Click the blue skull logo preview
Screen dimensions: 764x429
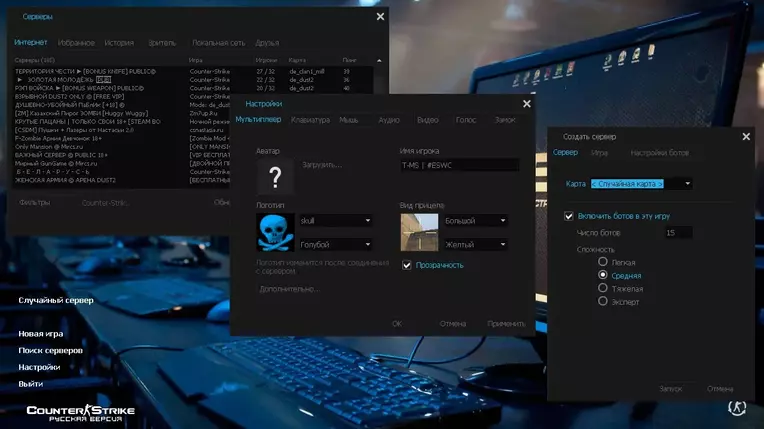(x=275, y=233)
